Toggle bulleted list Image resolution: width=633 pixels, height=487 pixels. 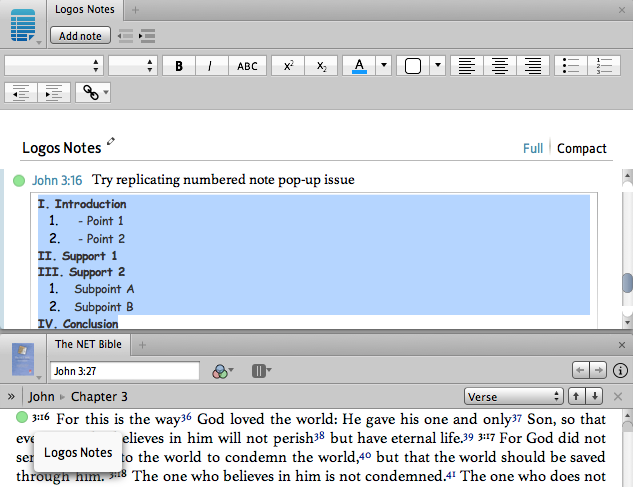(571, 66)
